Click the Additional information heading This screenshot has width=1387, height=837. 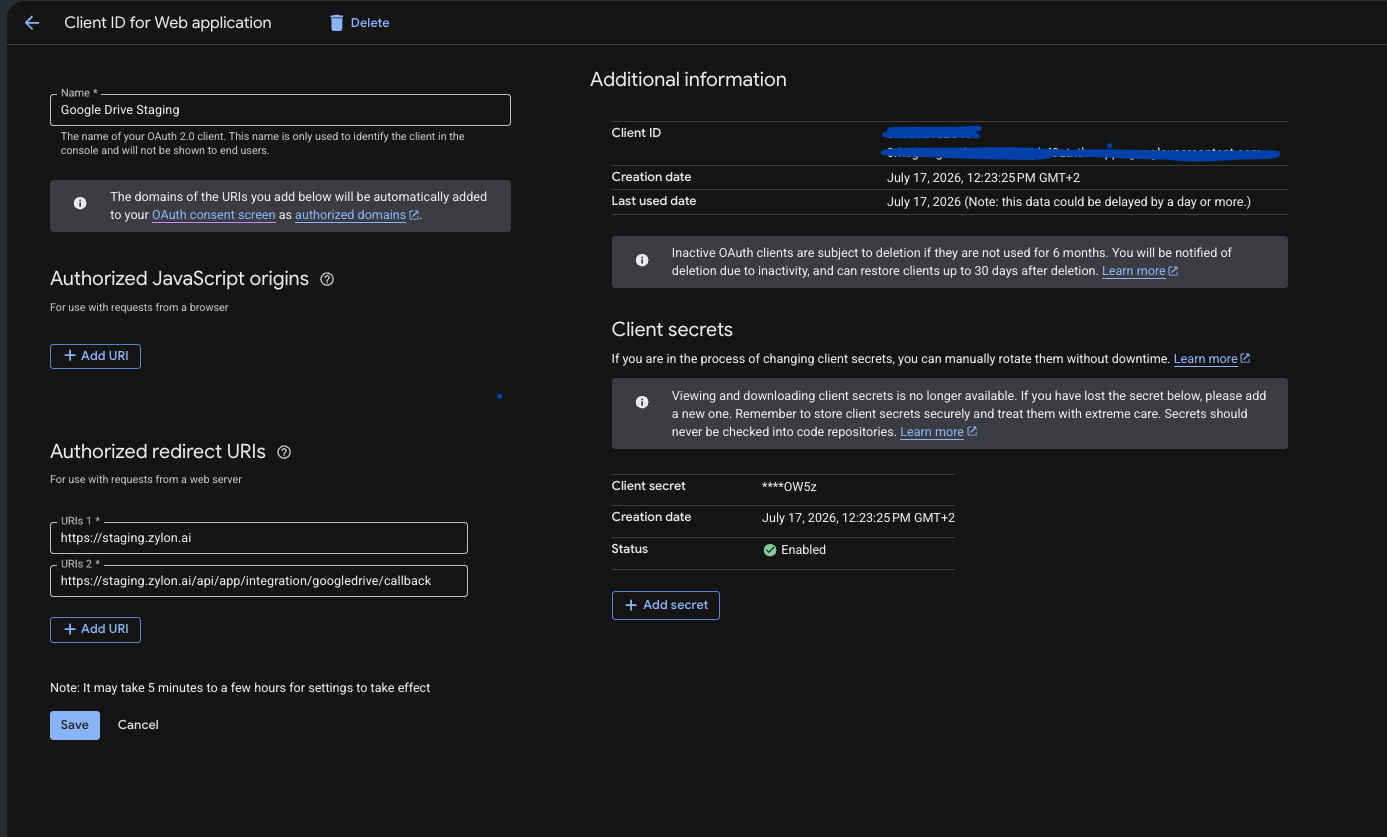pyautogui.click(x=688, y=80)
